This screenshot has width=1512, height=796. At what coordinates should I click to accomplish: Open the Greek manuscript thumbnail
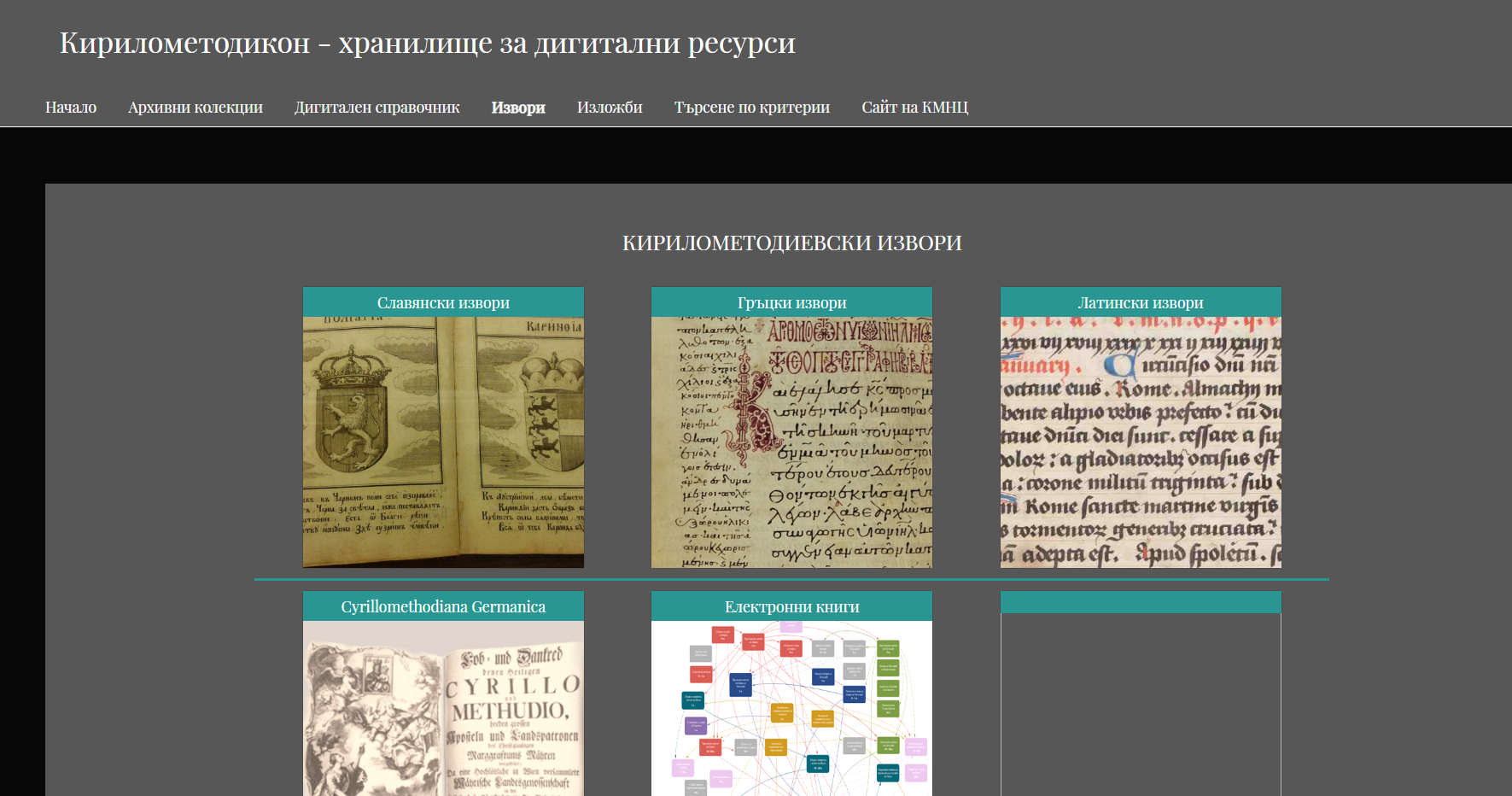point(791,442)
